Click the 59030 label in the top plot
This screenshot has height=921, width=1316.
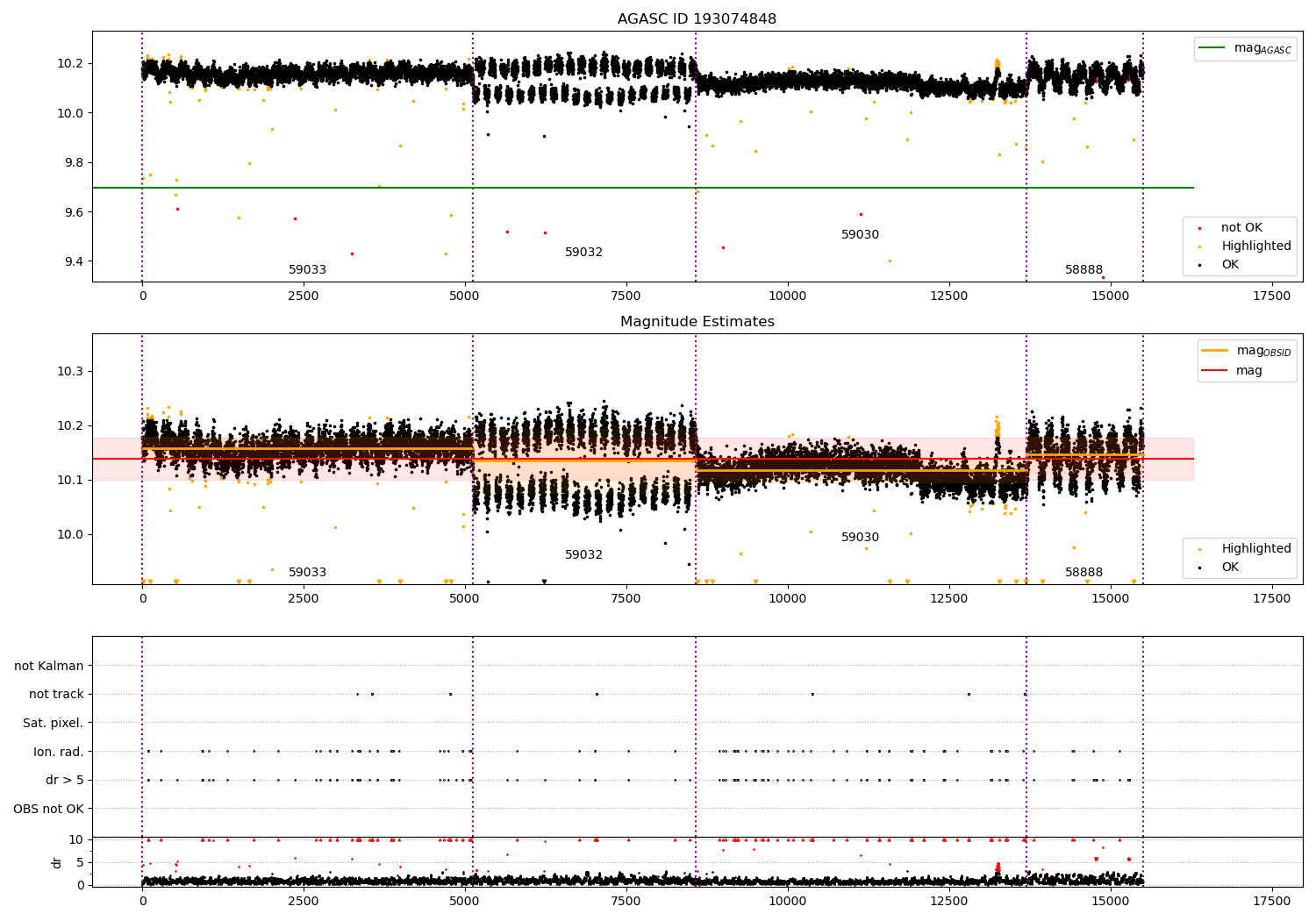[860, 235]
